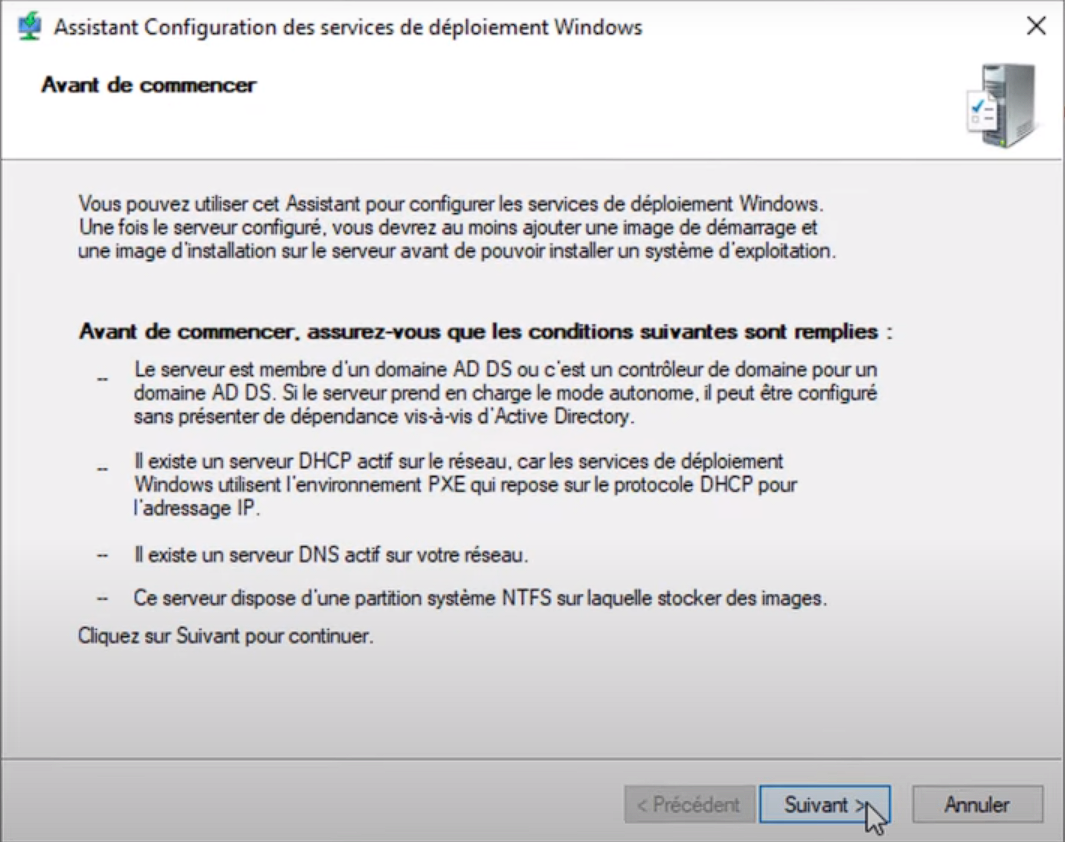Select the introductory paragraph about configuring services
The height and width of the screenshot is (842, 1065).
point(457,227)
